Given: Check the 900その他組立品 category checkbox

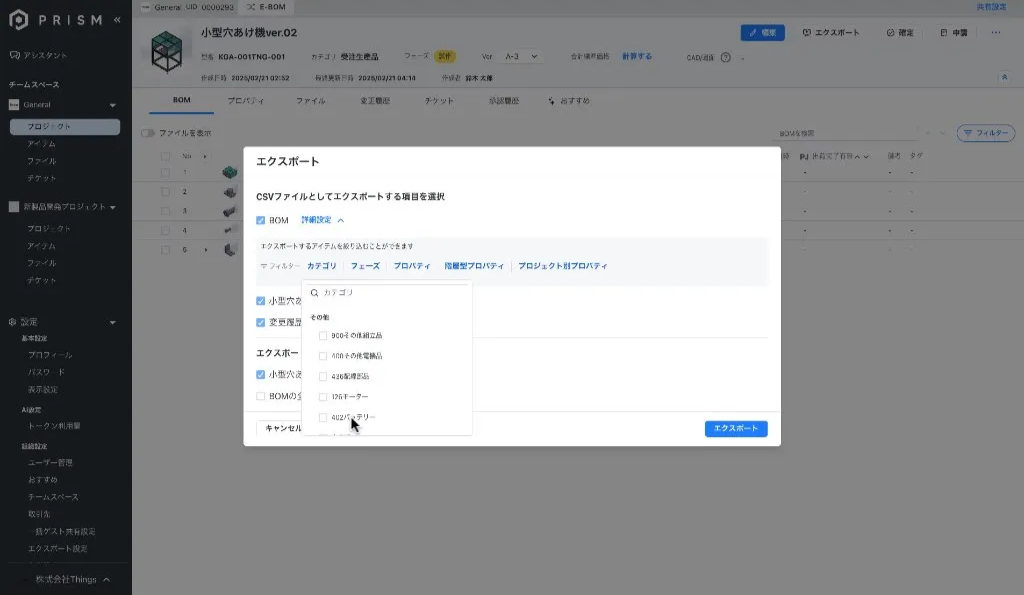Looking at the screenshot, I should 323,336.
